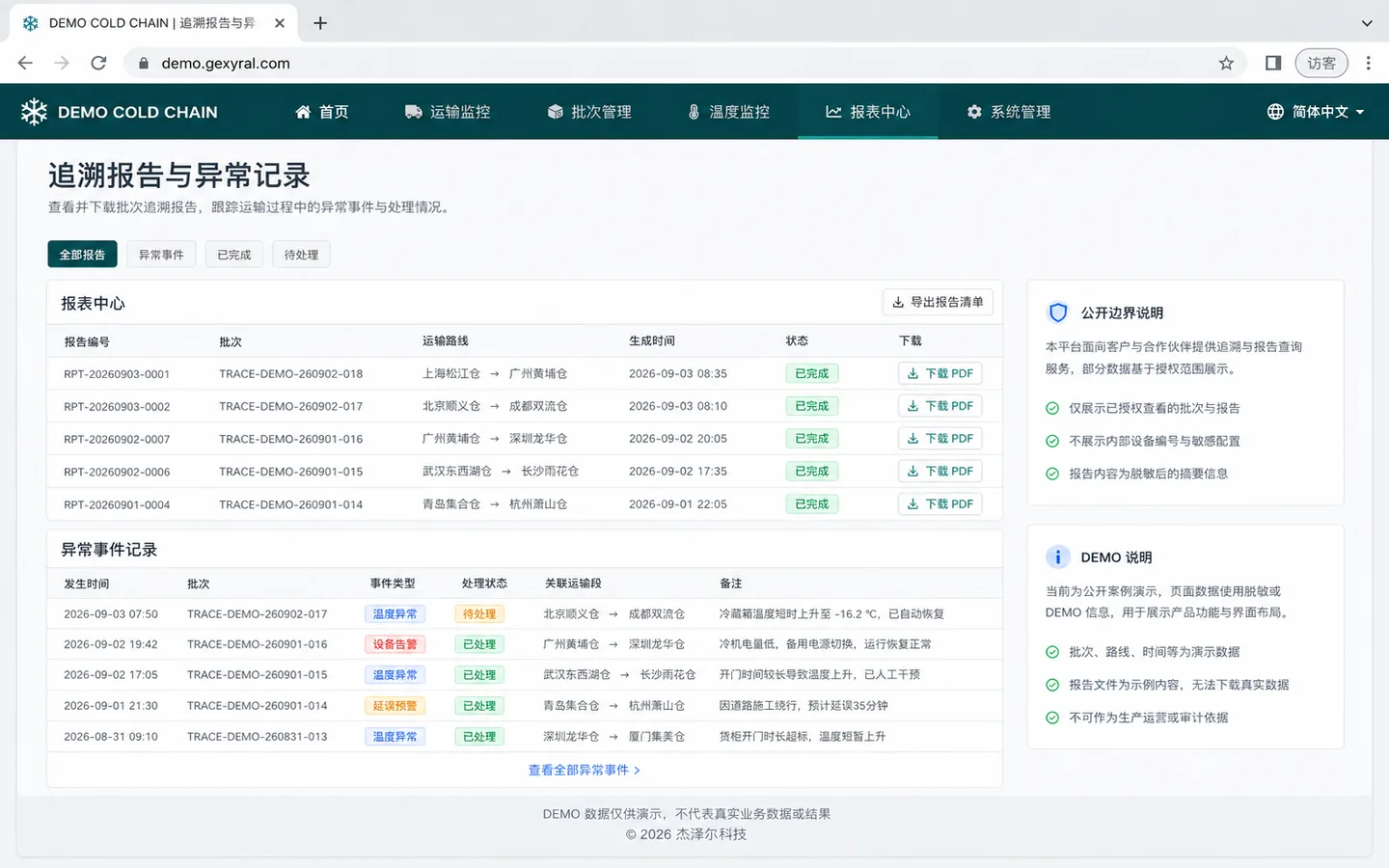
Task: Download PDF for report RPT-20260901-0004
Action: coord(940,503)
